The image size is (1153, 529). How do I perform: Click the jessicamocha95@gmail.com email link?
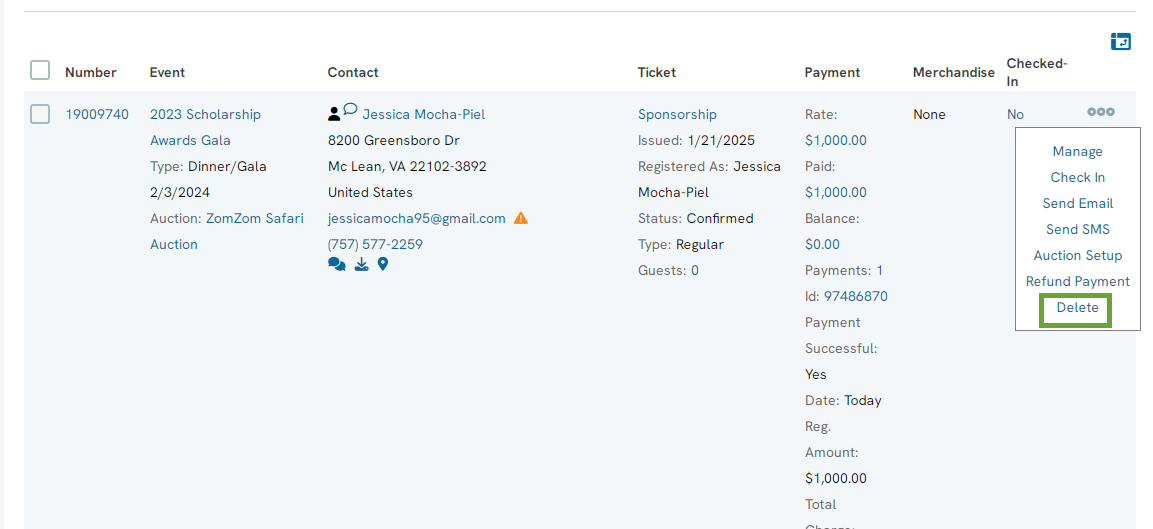click(417, 219)
